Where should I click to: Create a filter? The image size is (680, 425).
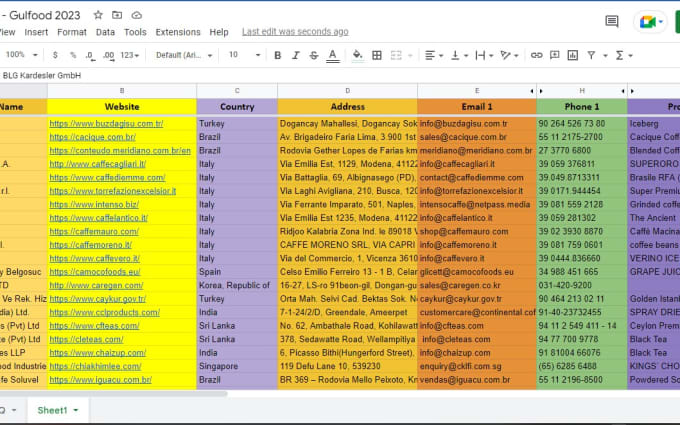coord(591,55)
